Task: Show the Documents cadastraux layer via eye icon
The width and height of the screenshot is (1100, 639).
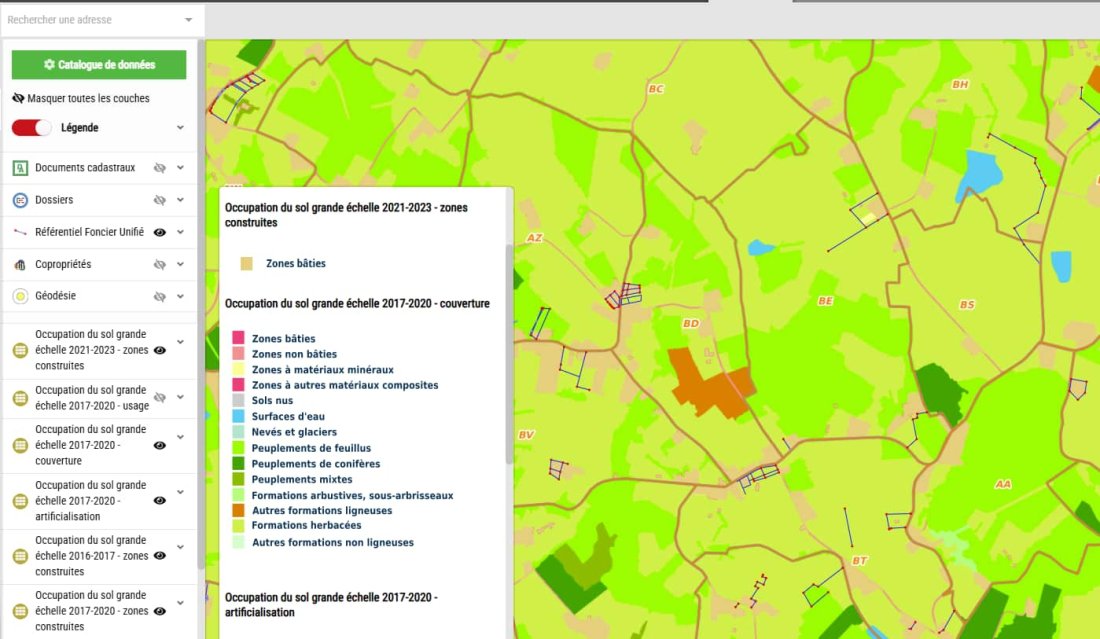Action: [x=159, y=168]
